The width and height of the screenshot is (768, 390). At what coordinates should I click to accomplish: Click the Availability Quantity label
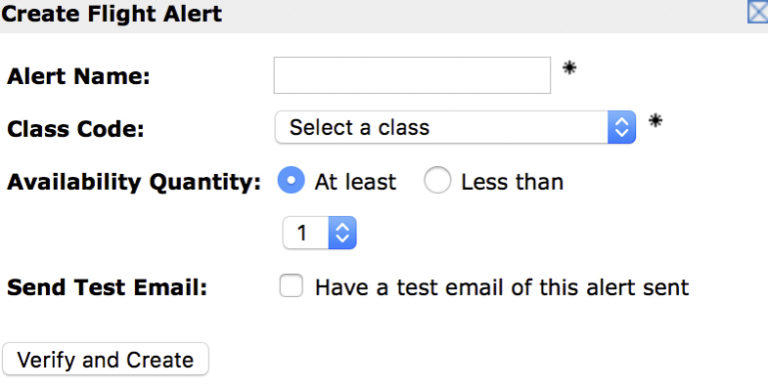134,182
